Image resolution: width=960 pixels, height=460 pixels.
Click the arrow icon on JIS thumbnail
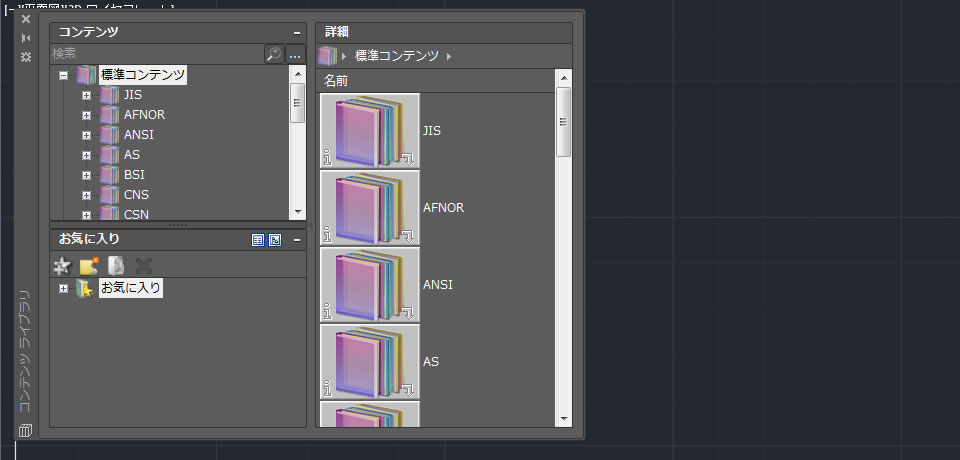click(x=408, y=160)
